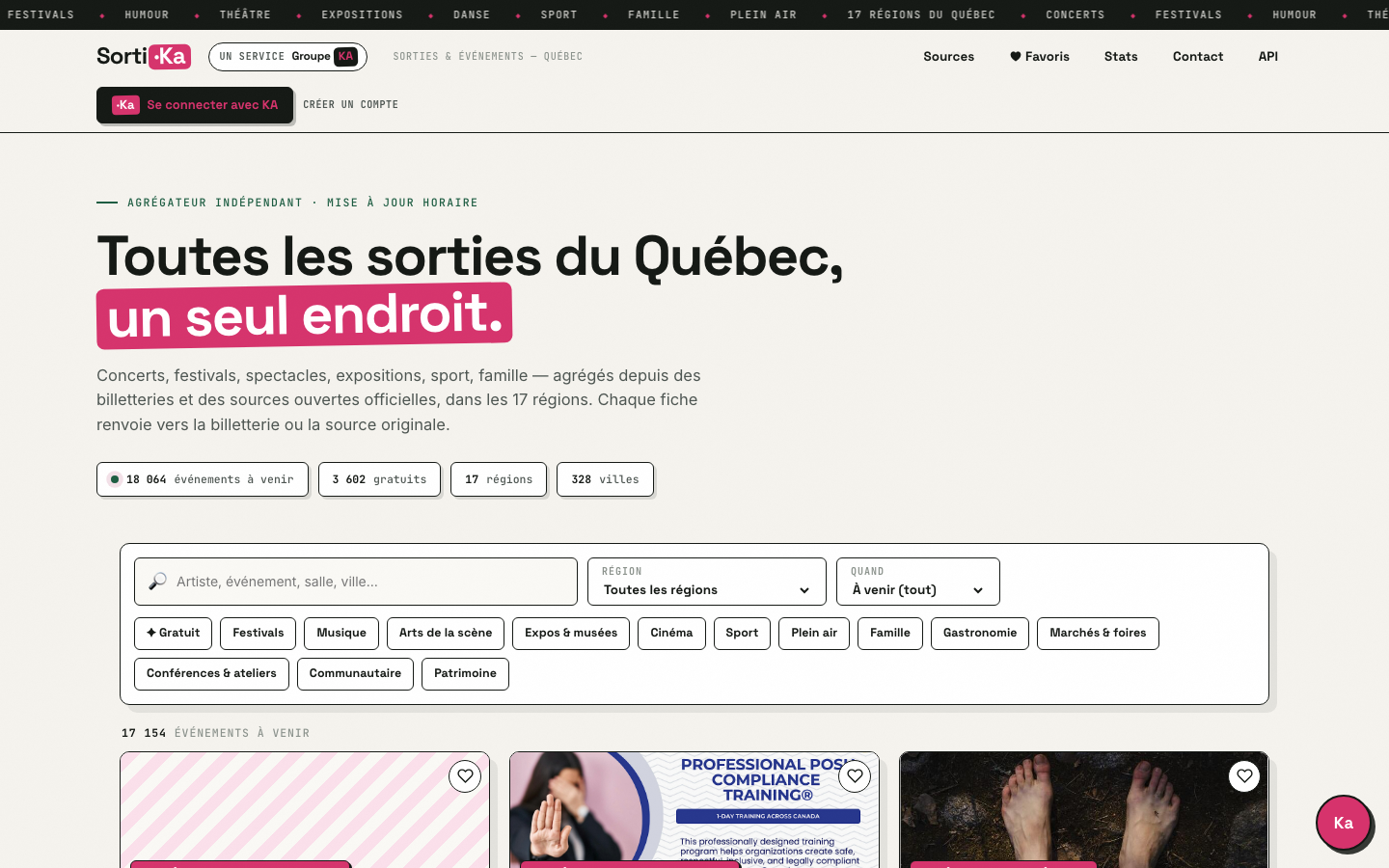Favorite the pink striped event card

pos(465,776)
